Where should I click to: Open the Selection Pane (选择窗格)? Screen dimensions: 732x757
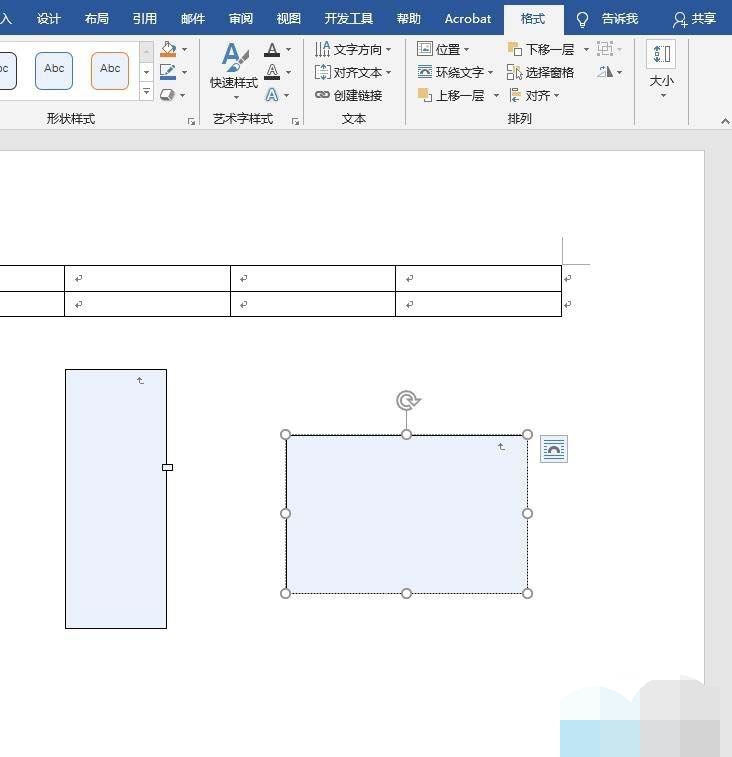[x=541, y=72]
